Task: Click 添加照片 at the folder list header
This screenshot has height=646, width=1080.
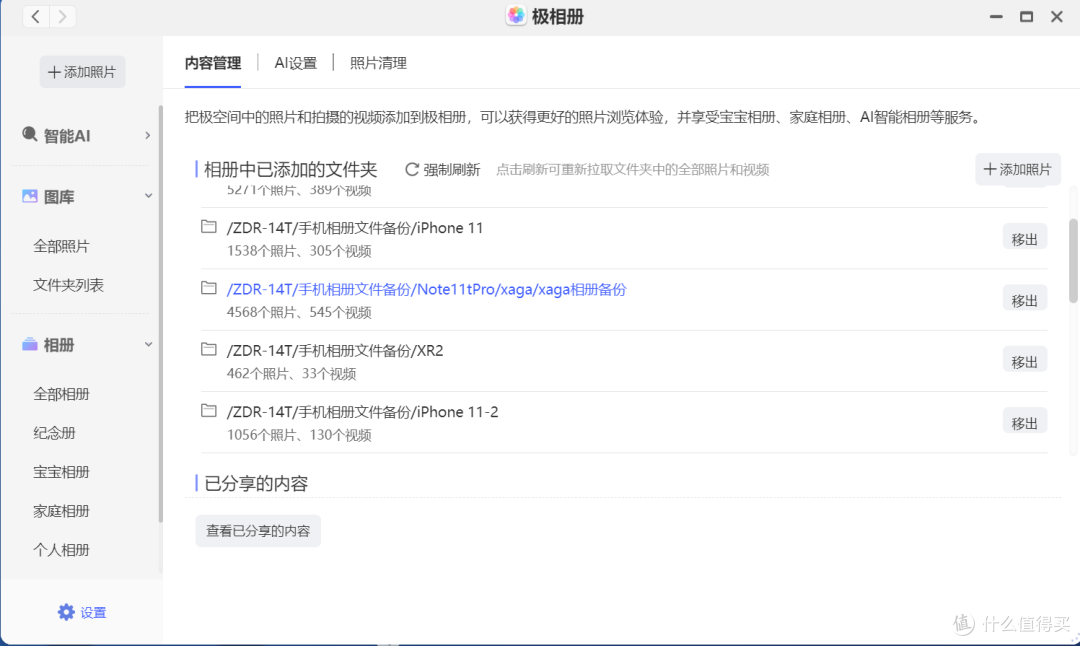Action: (1017, 169)
